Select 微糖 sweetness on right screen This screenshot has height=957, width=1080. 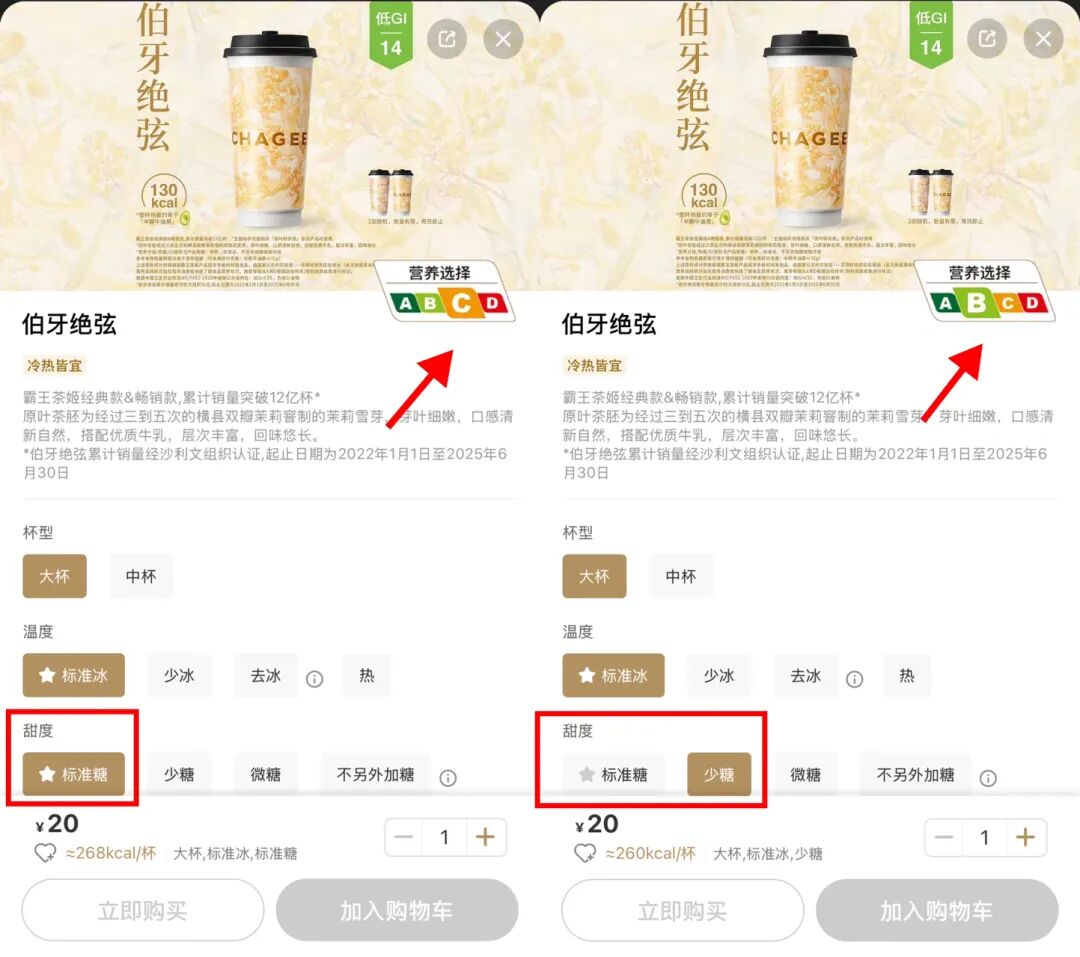[805, 774]
